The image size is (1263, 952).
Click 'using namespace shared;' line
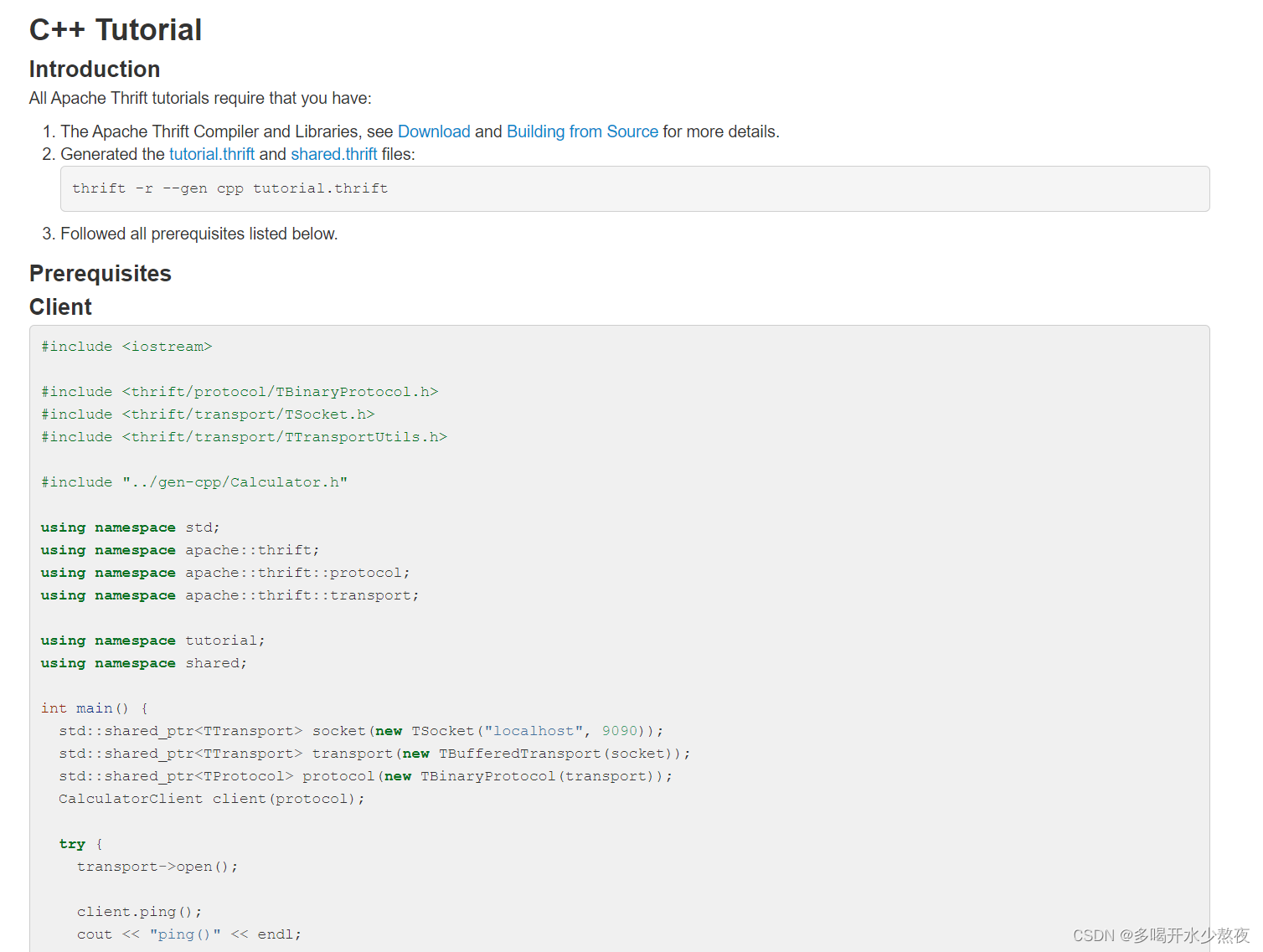point(144,663)
